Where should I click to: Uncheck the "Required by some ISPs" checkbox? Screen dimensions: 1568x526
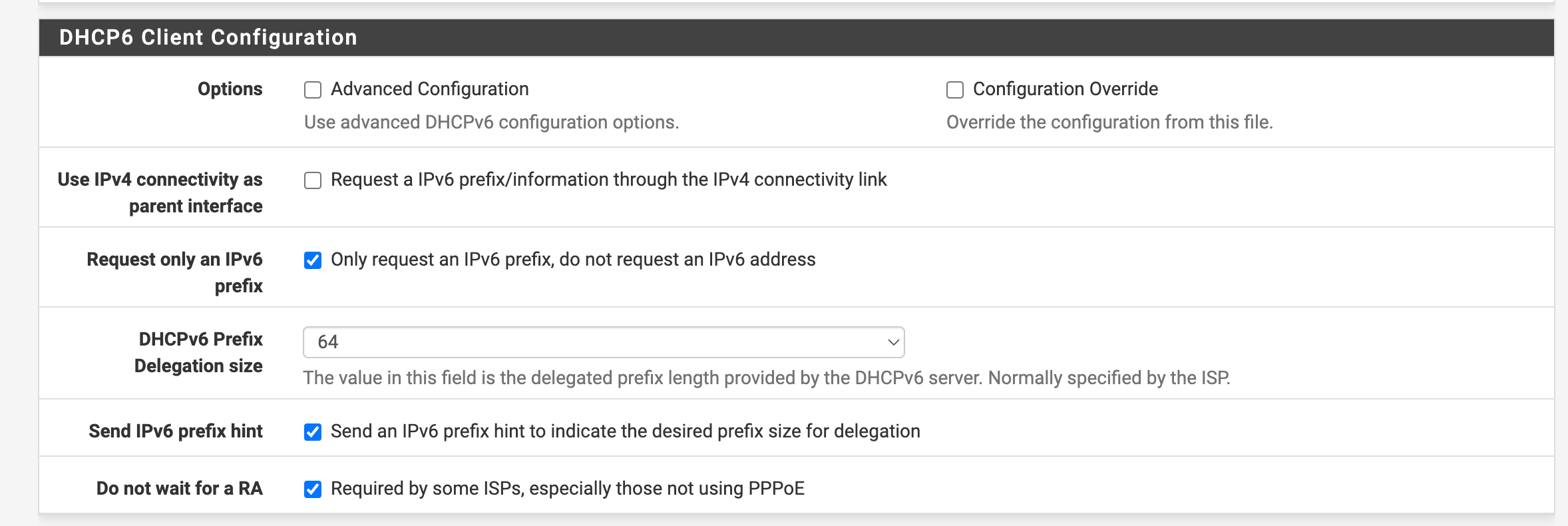(313, 489)
